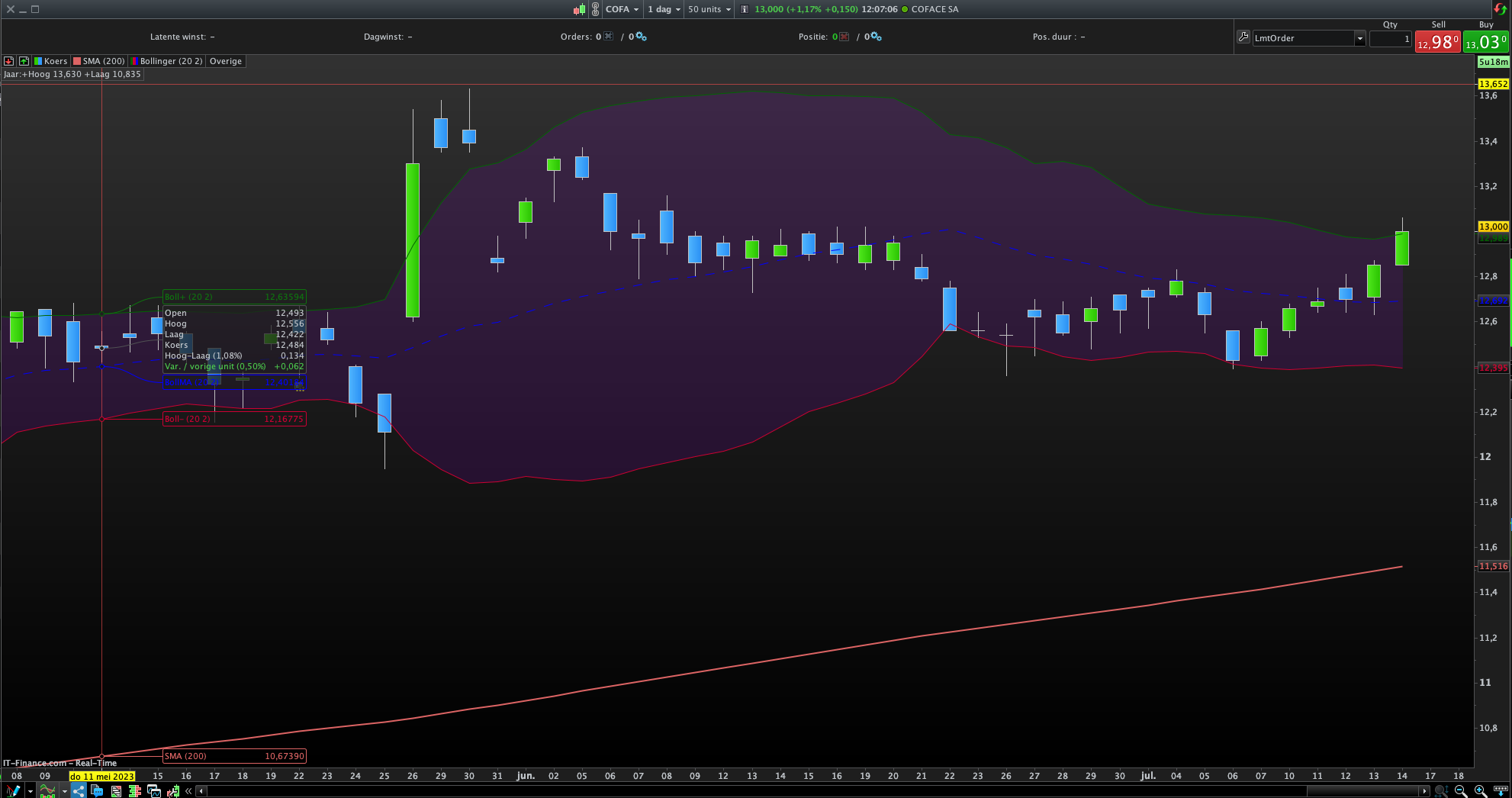Screen dimensions: 1512x798
Task: Click the 'Dagwinst: –' label
Action: point(388,37)
